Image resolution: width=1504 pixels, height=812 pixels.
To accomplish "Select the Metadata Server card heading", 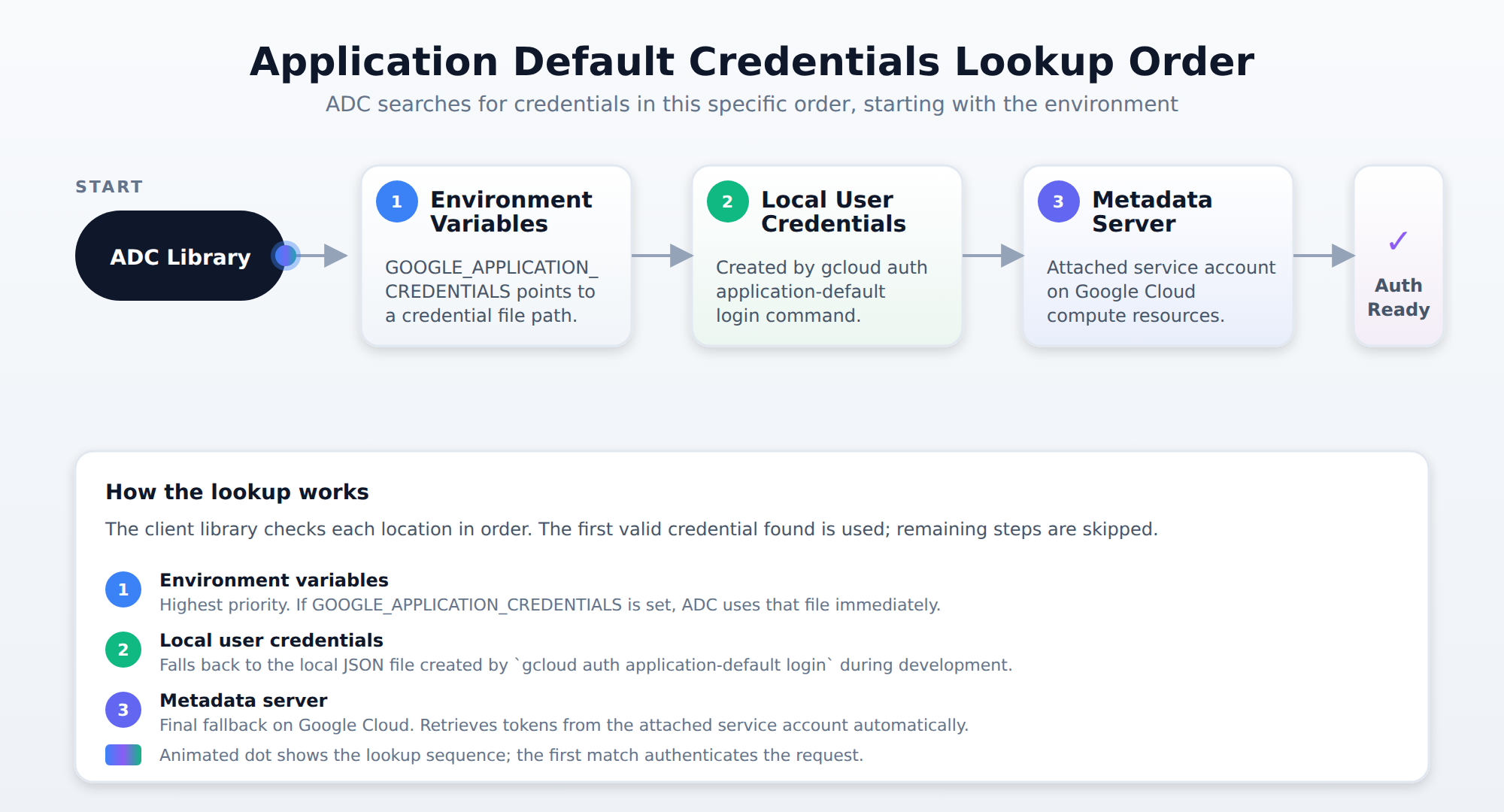I will pyautogui.click(x=1152, y=211).
